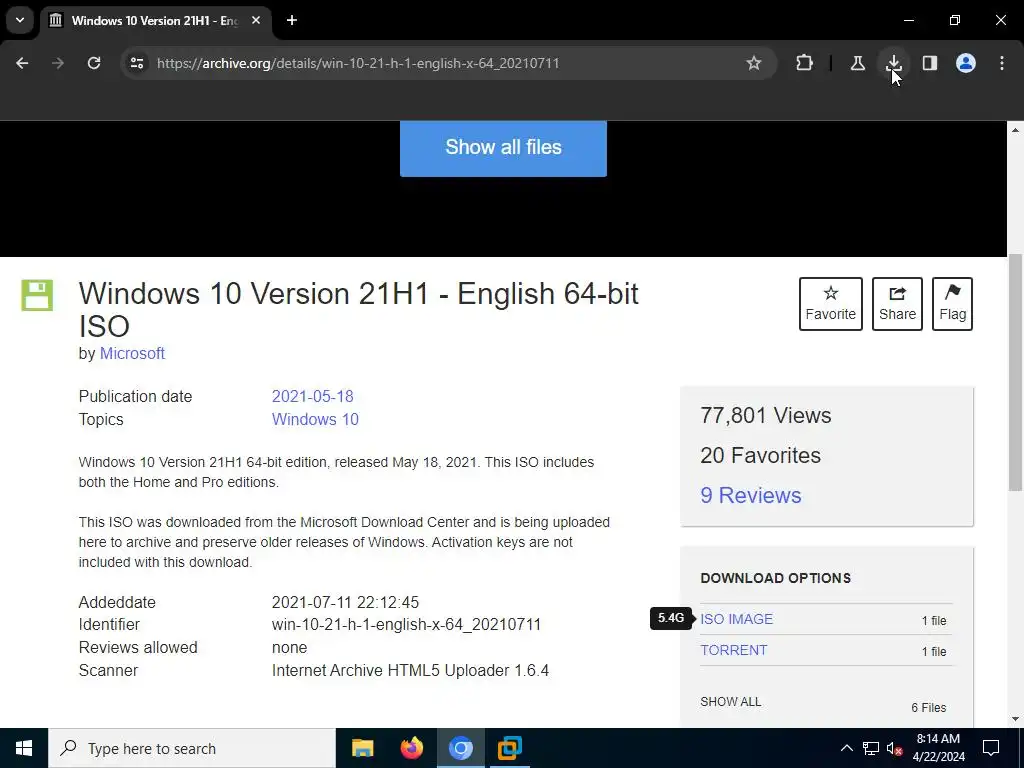Open File Explorer from the taskbar

[362, 748]
